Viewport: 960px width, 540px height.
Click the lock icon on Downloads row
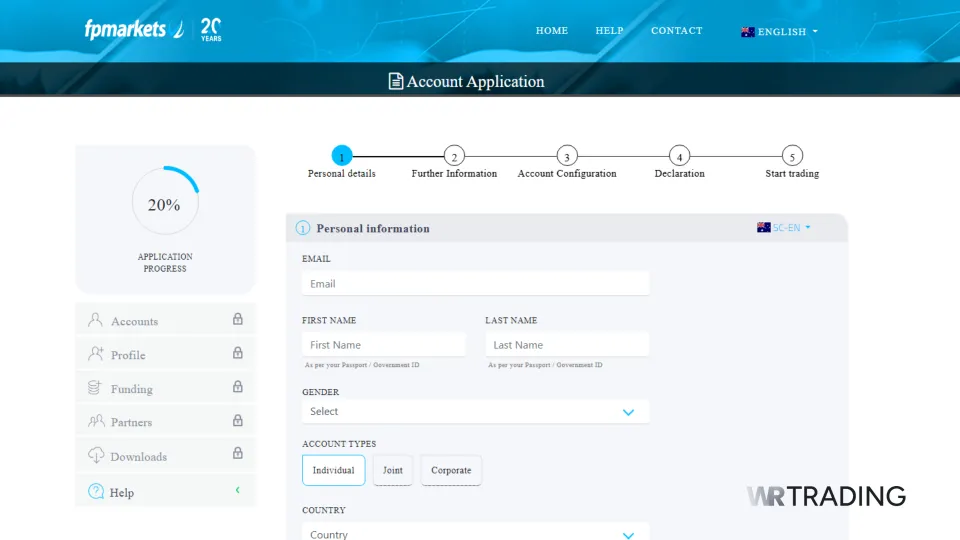point(238,453)
